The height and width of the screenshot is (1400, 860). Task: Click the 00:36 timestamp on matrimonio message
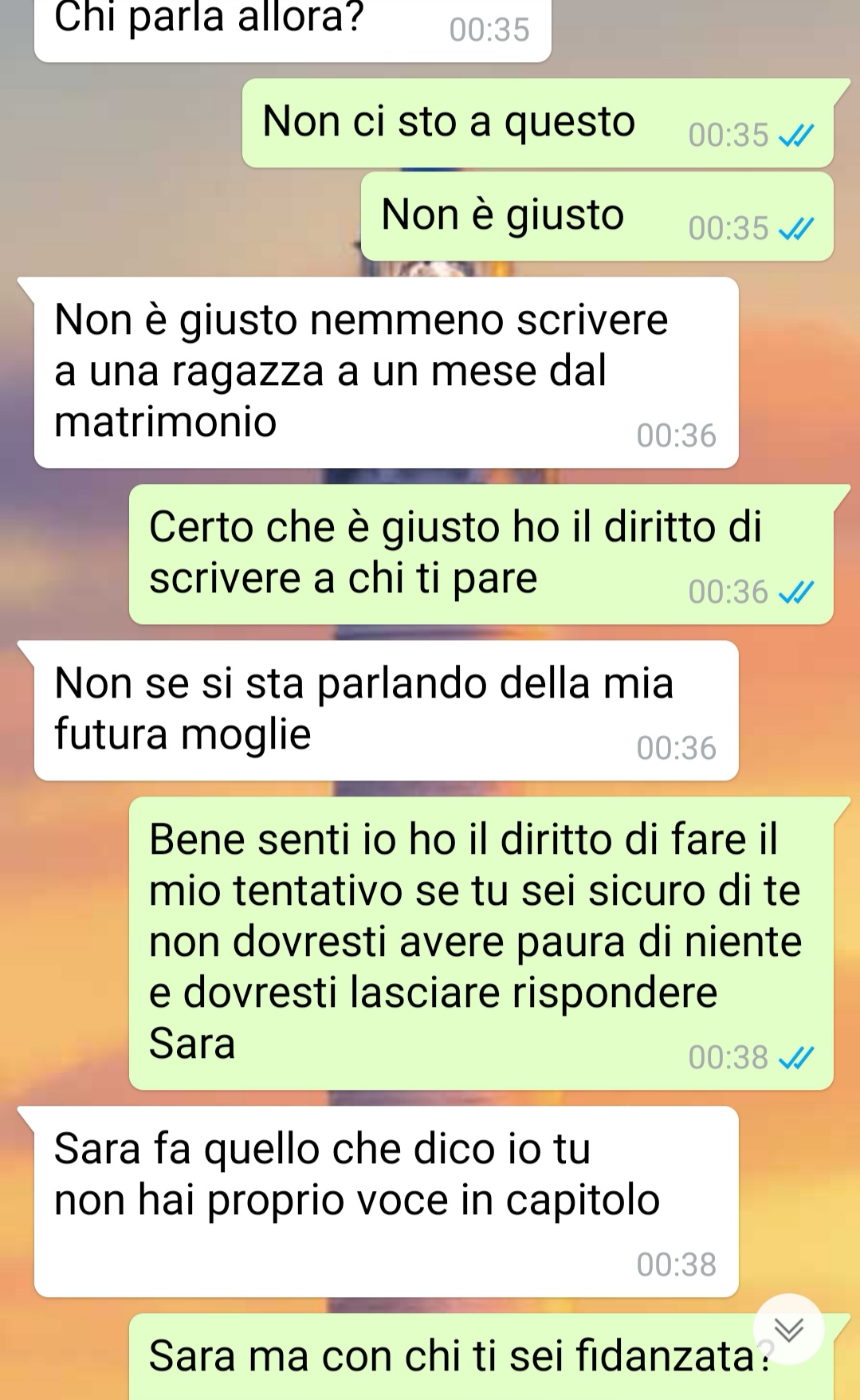(677, 436)
